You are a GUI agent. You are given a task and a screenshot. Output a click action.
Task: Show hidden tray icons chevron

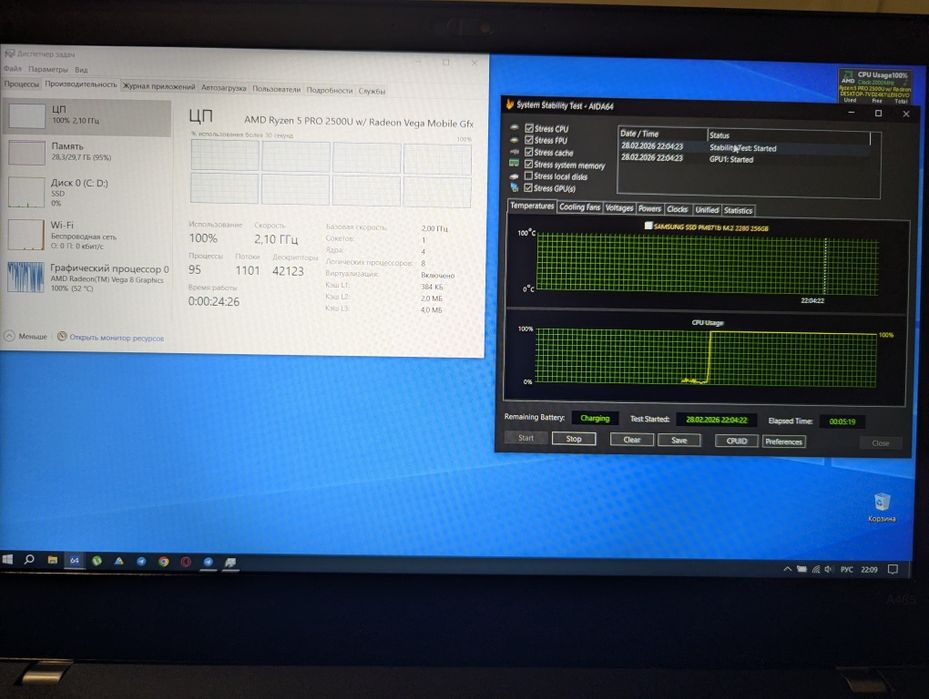point(787,569)
